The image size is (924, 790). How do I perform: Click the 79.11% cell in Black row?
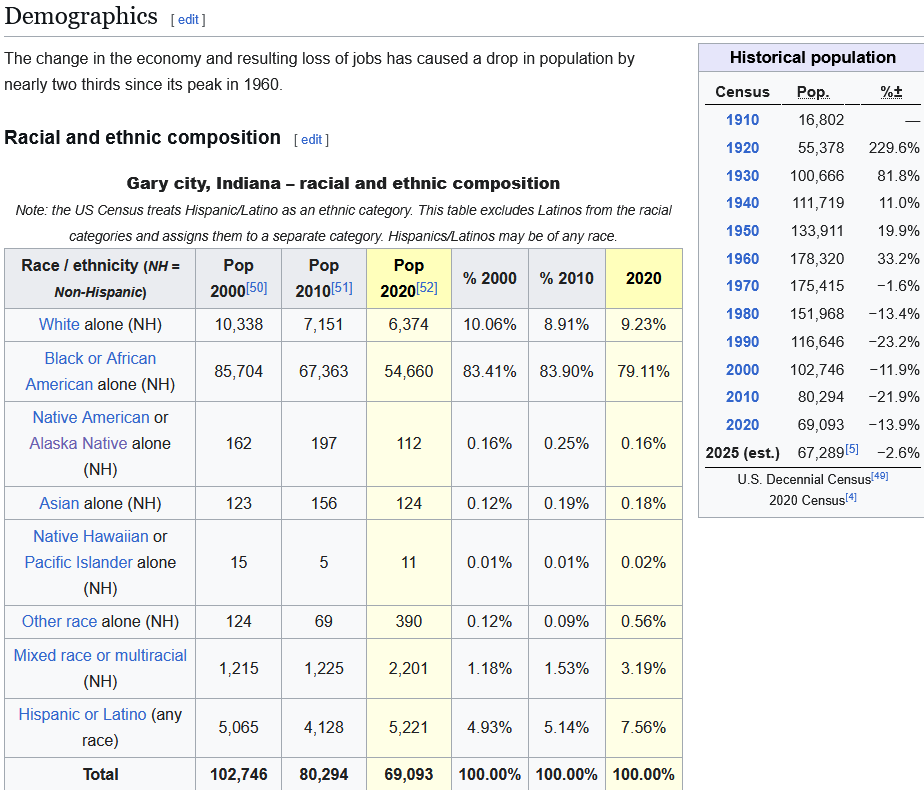pyautogui.click(x=644, y=372)
